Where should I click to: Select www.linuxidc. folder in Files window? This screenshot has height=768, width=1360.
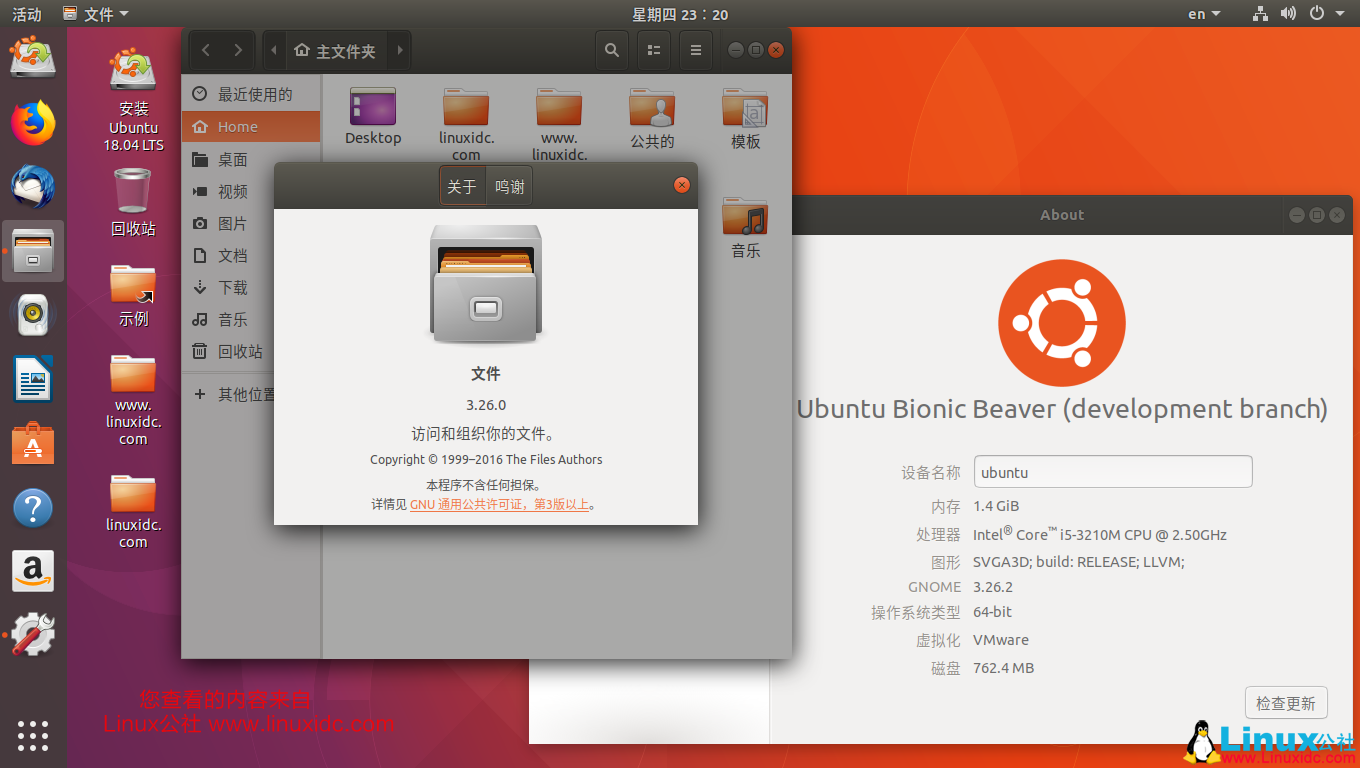coord(559,124)
